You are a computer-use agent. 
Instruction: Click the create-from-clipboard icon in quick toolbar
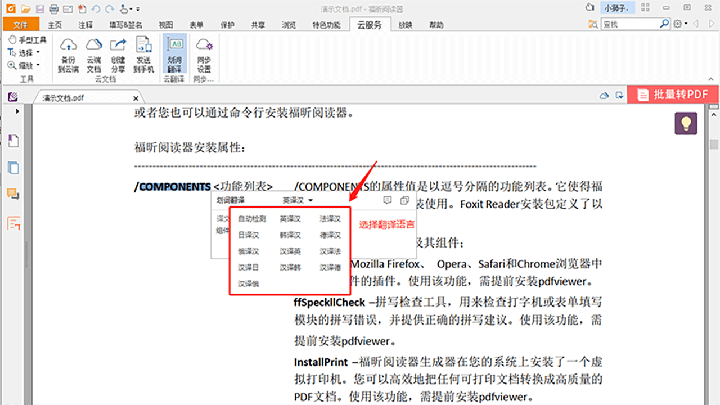[x=82, y=9]
